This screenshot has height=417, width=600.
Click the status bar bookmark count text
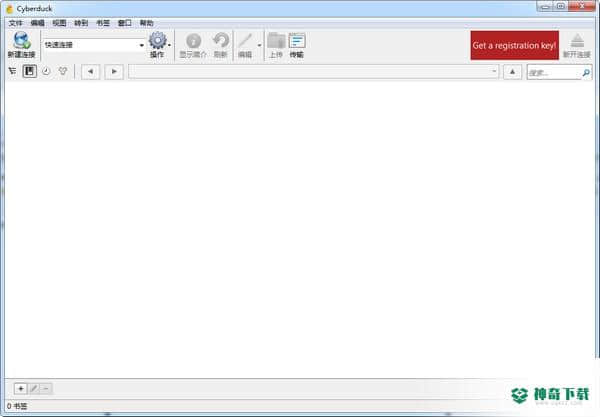(x=17, y=406)
